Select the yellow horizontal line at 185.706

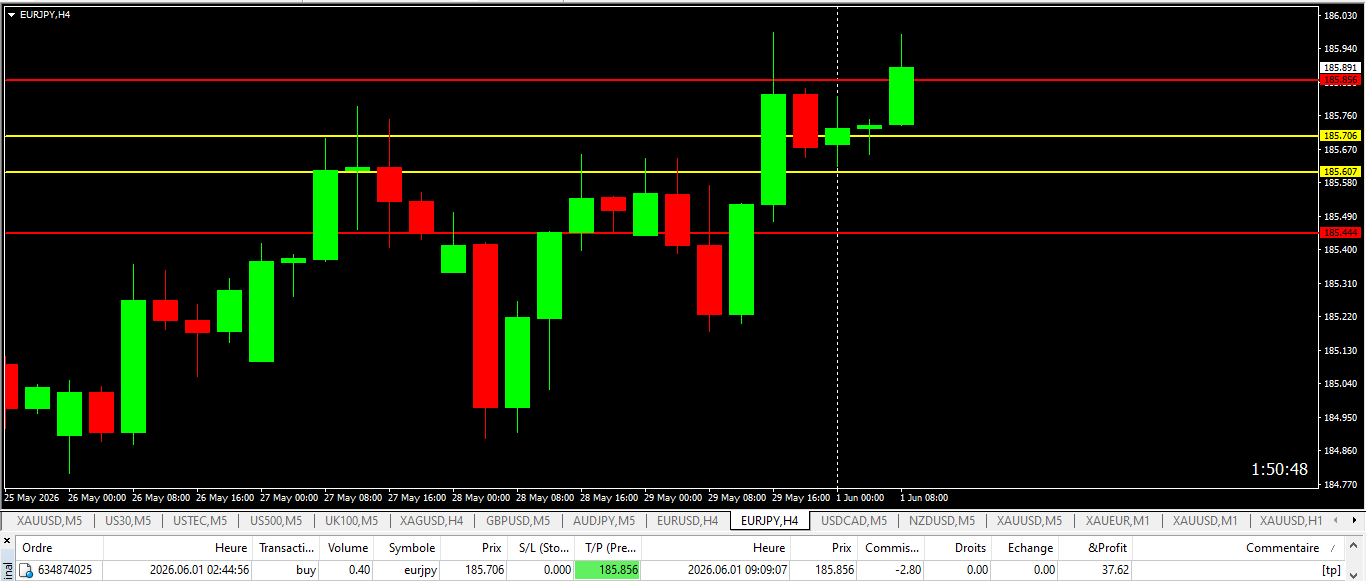(x=660, y=135)
